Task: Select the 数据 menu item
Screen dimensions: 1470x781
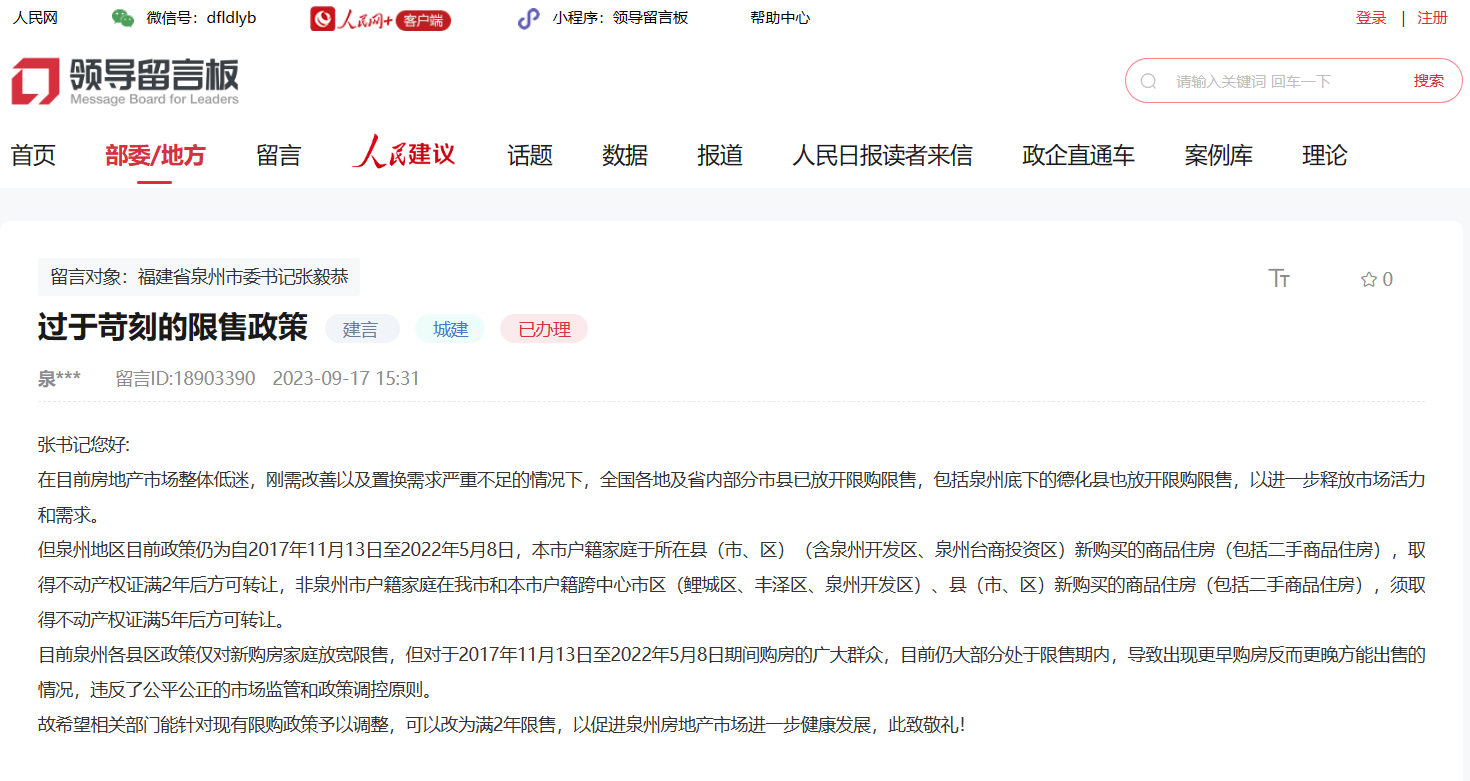Action: coord(624,155)
